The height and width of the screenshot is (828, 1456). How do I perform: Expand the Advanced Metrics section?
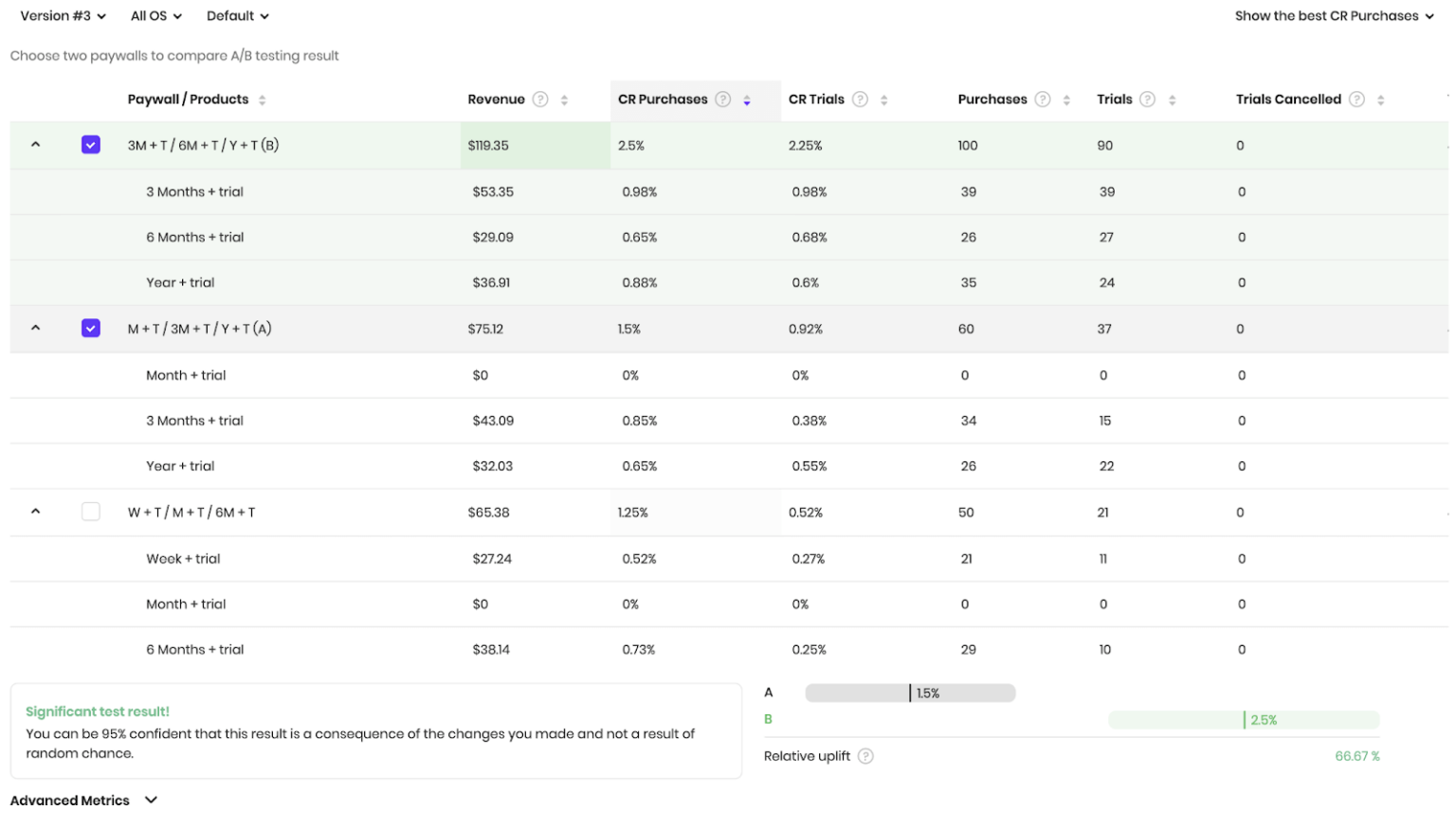pyautogui.click(x=83, y=800)
